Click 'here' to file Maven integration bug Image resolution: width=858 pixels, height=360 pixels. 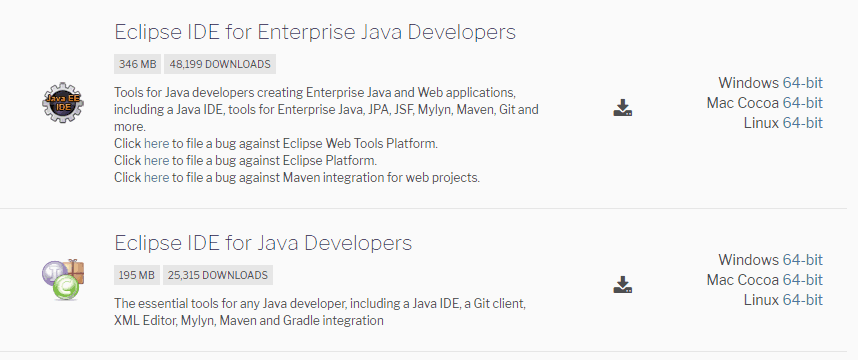point(156,178)
